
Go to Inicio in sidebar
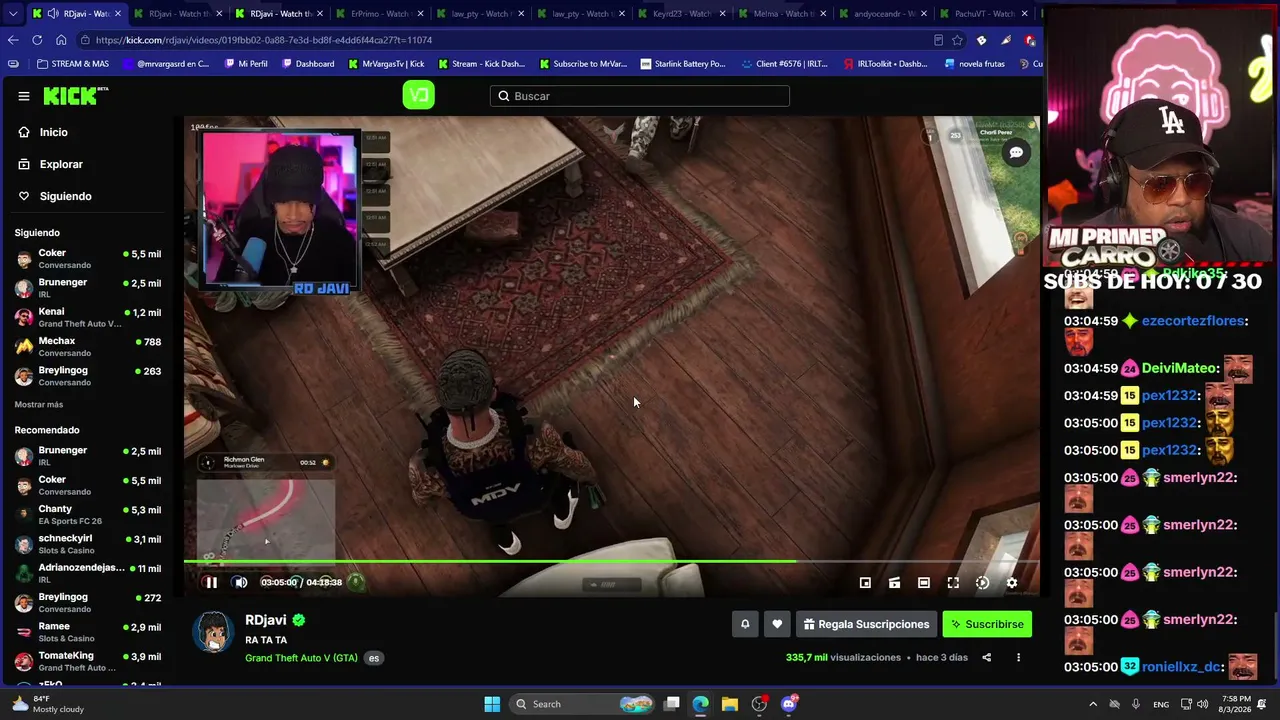point(54,132)
